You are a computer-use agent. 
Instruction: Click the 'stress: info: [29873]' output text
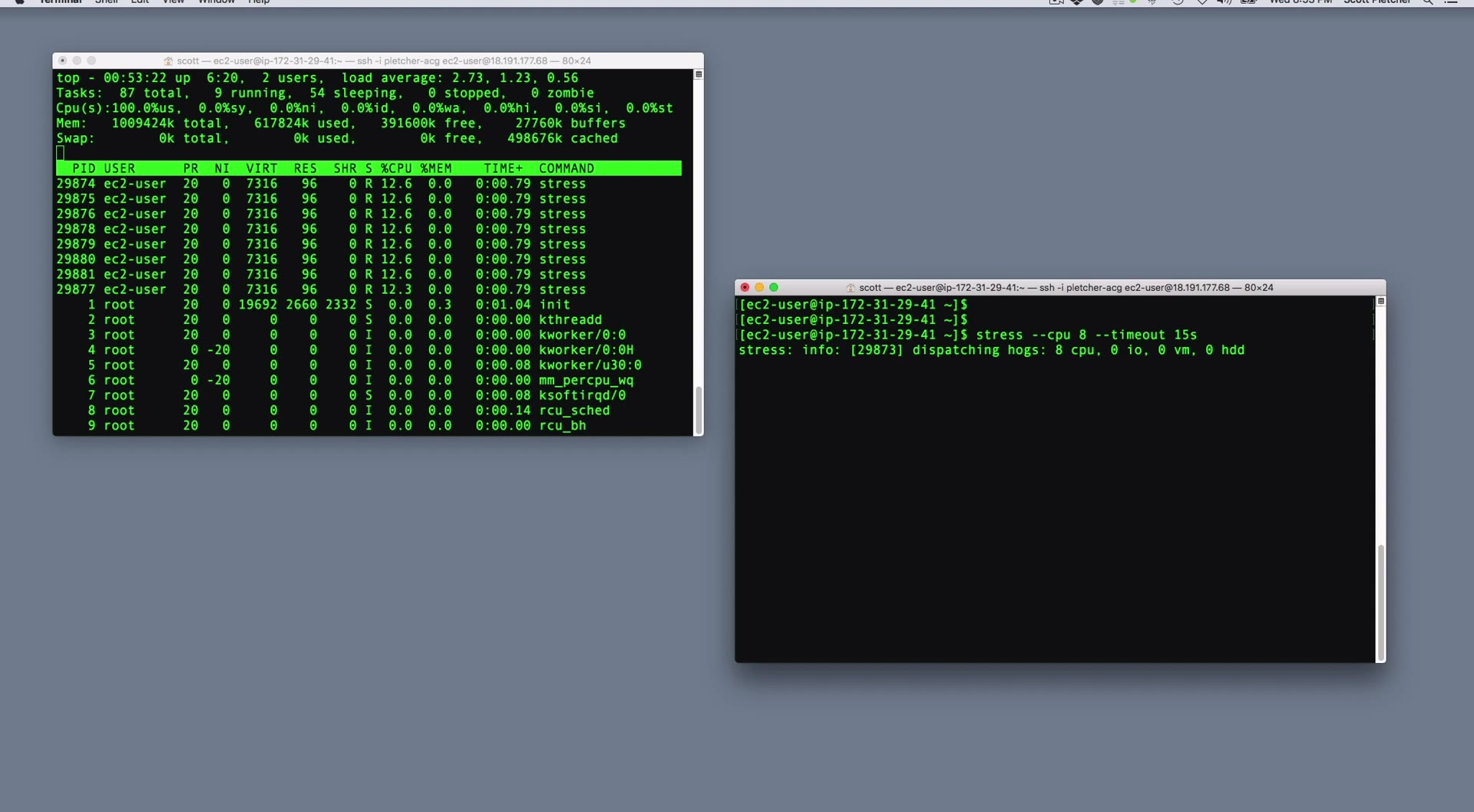(x=821, y=350)
